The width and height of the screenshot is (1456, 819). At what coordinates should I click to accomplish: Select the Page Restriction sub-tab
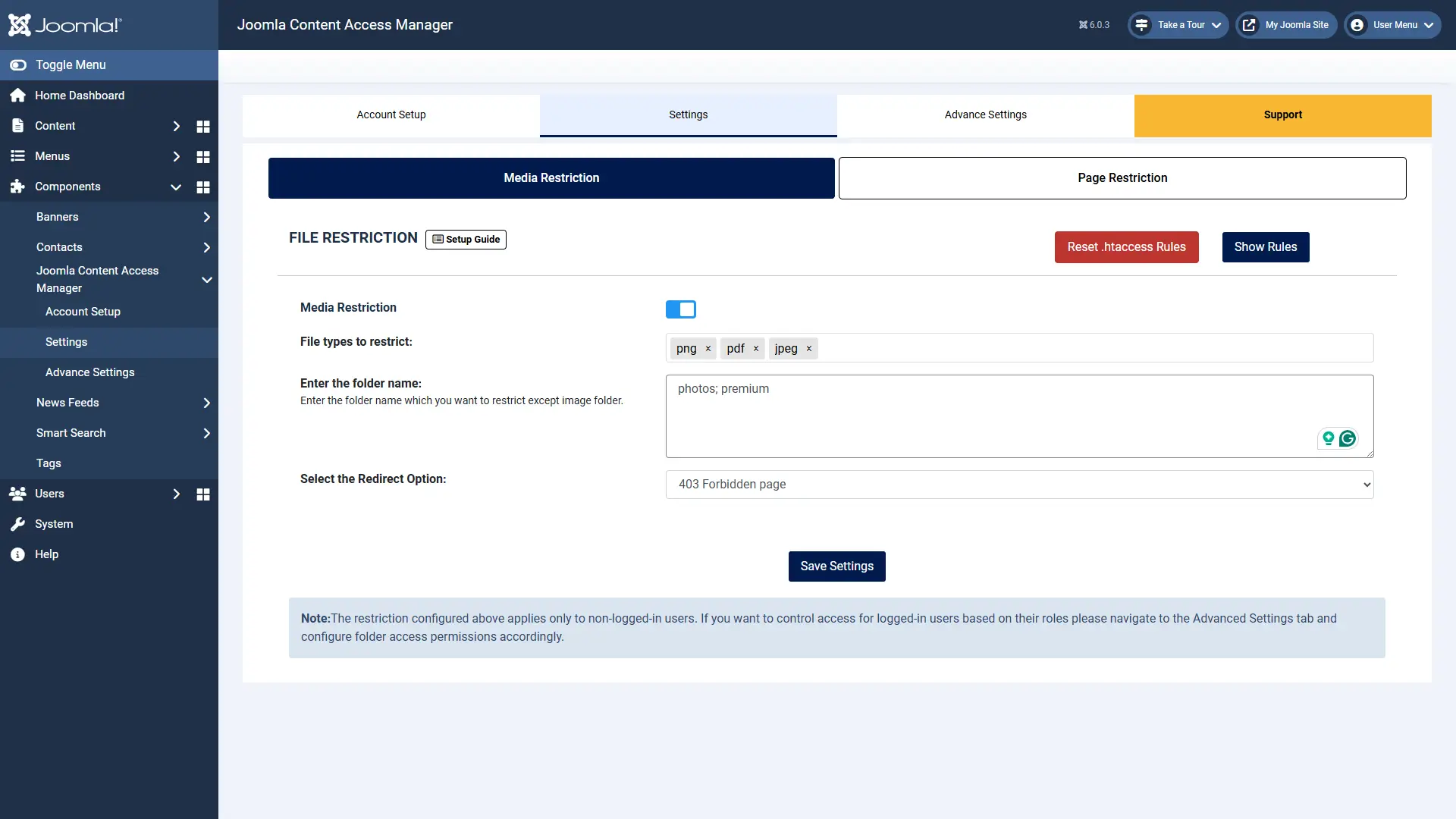click(1122, 178)
